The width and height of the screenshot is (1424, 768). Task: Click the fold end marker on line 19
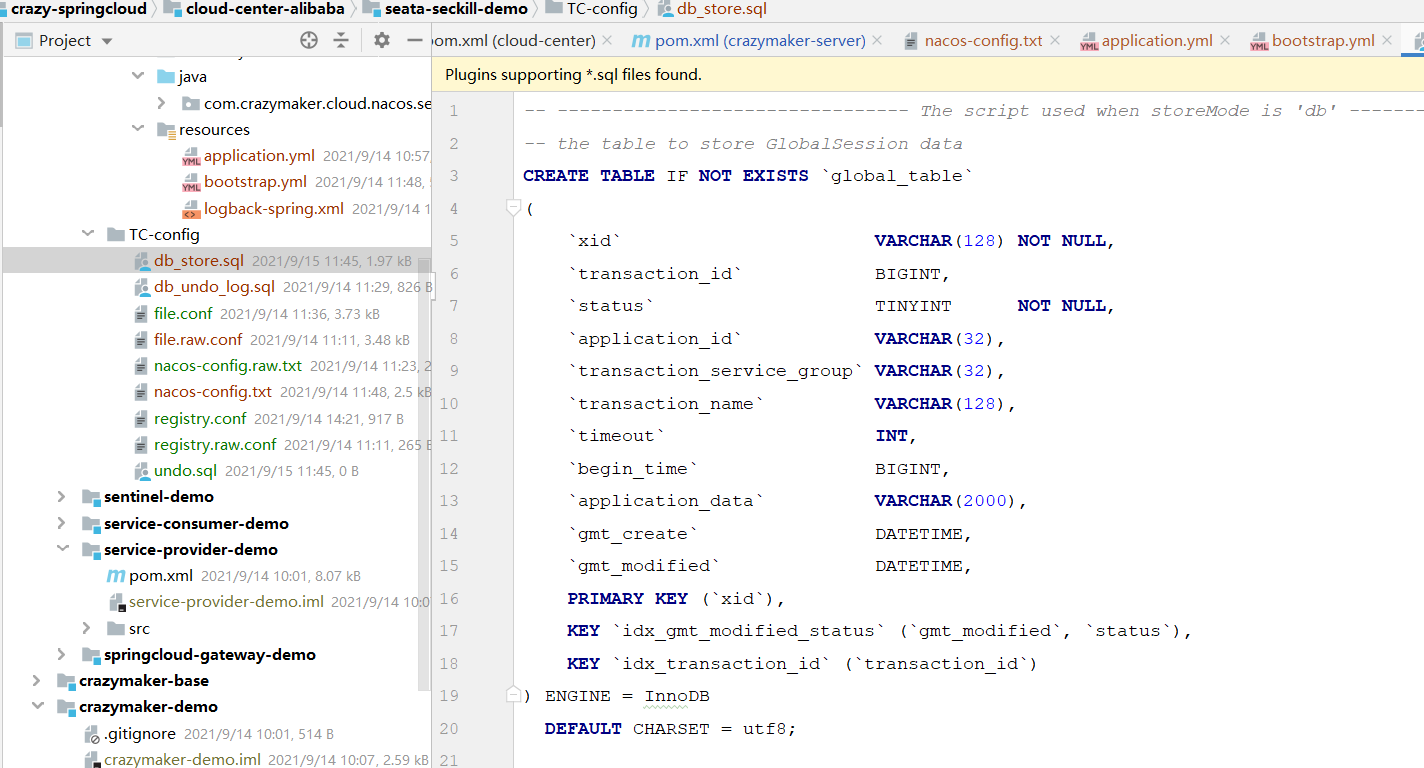(x=513, y=695)
